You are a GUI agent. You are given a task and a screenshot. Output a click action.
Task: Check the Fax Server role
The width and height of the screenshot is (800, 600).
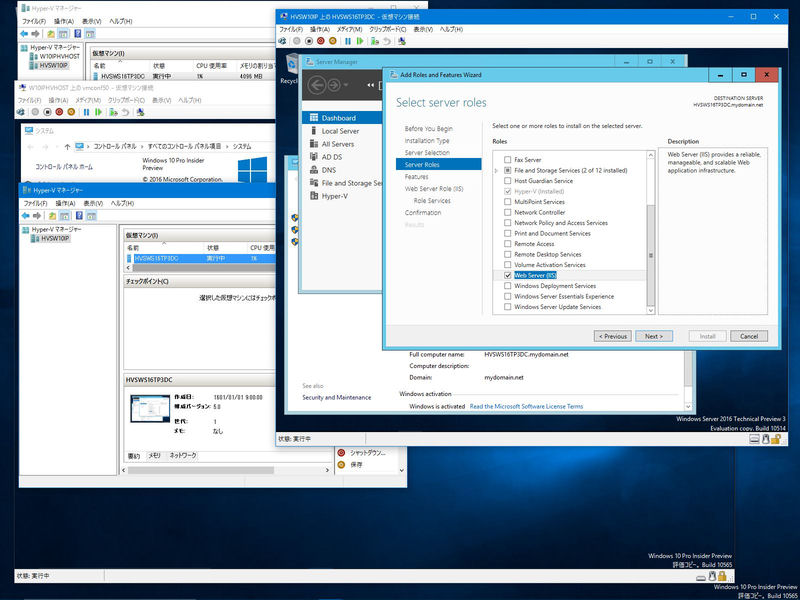point(507,160)
